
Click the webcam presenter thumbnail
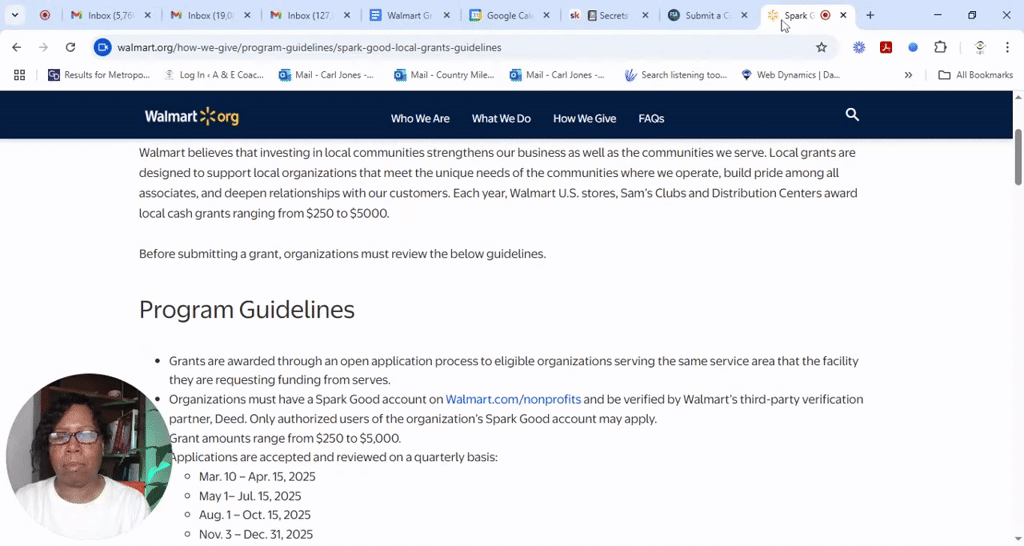89,456
